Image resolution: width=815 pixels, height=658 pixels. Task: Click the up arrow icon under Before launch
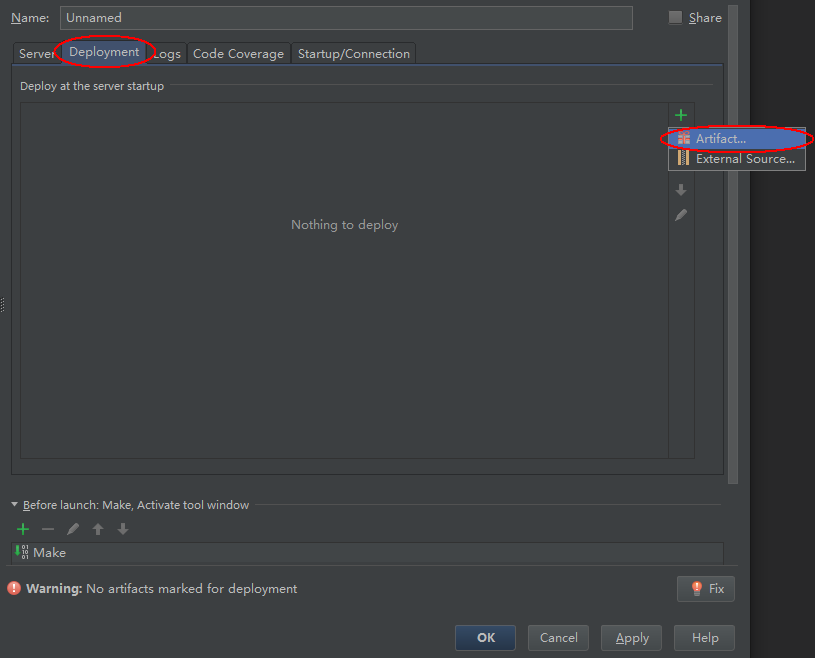coord(97,529)
